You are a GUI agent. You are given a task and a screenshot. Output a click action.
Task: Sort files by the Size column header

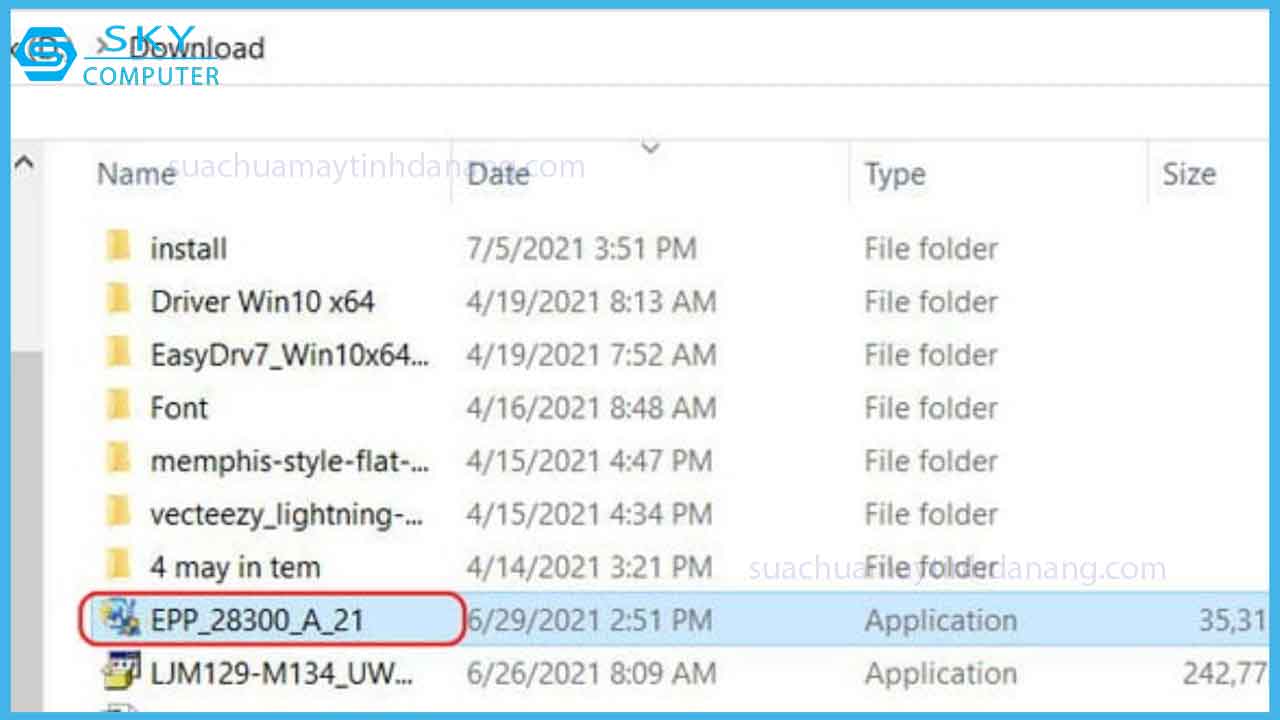1190,173
